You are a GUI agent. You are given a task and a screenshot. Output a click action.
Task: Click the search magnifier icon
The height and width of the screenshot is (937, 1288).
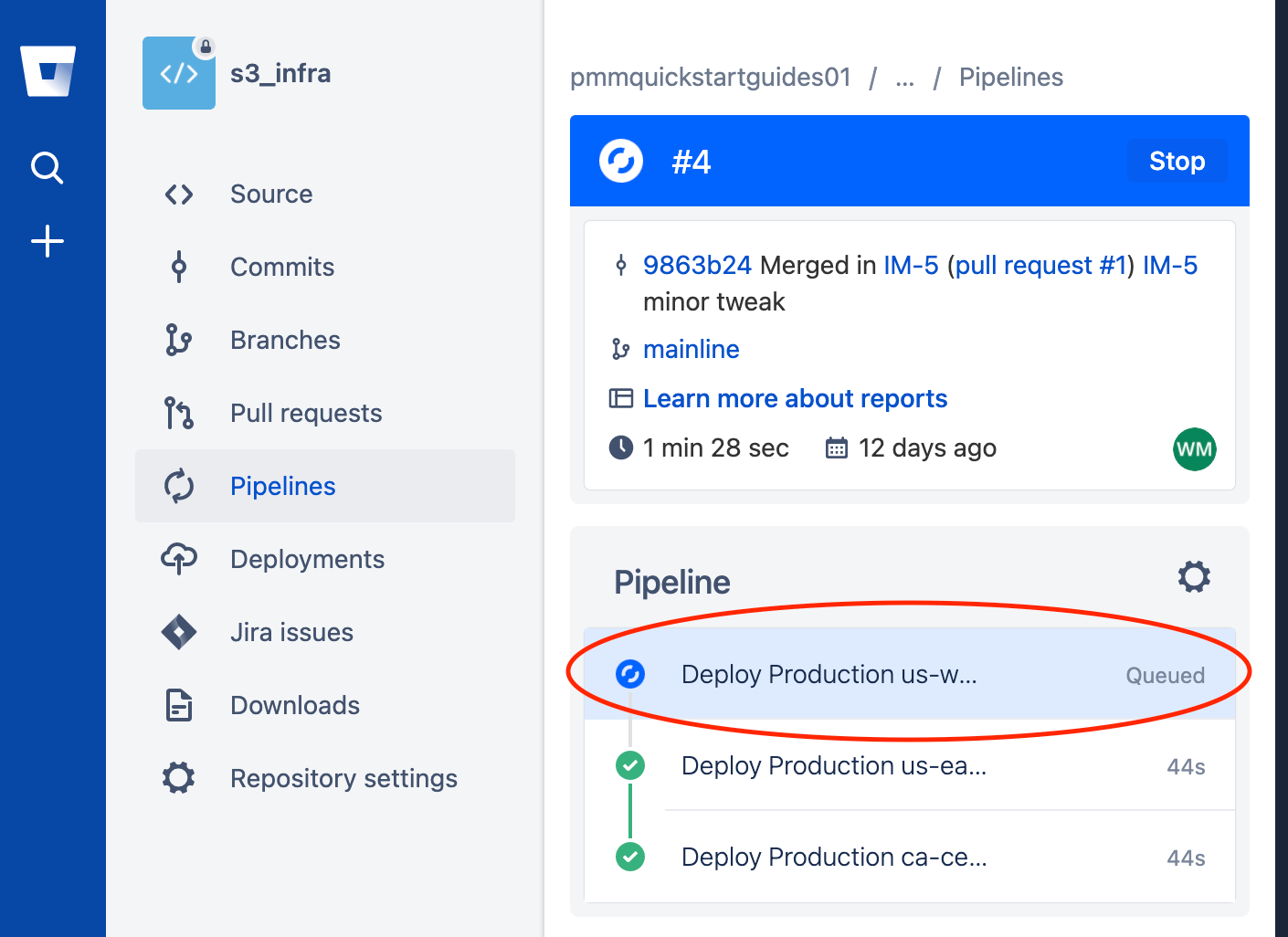coord(46,168)
